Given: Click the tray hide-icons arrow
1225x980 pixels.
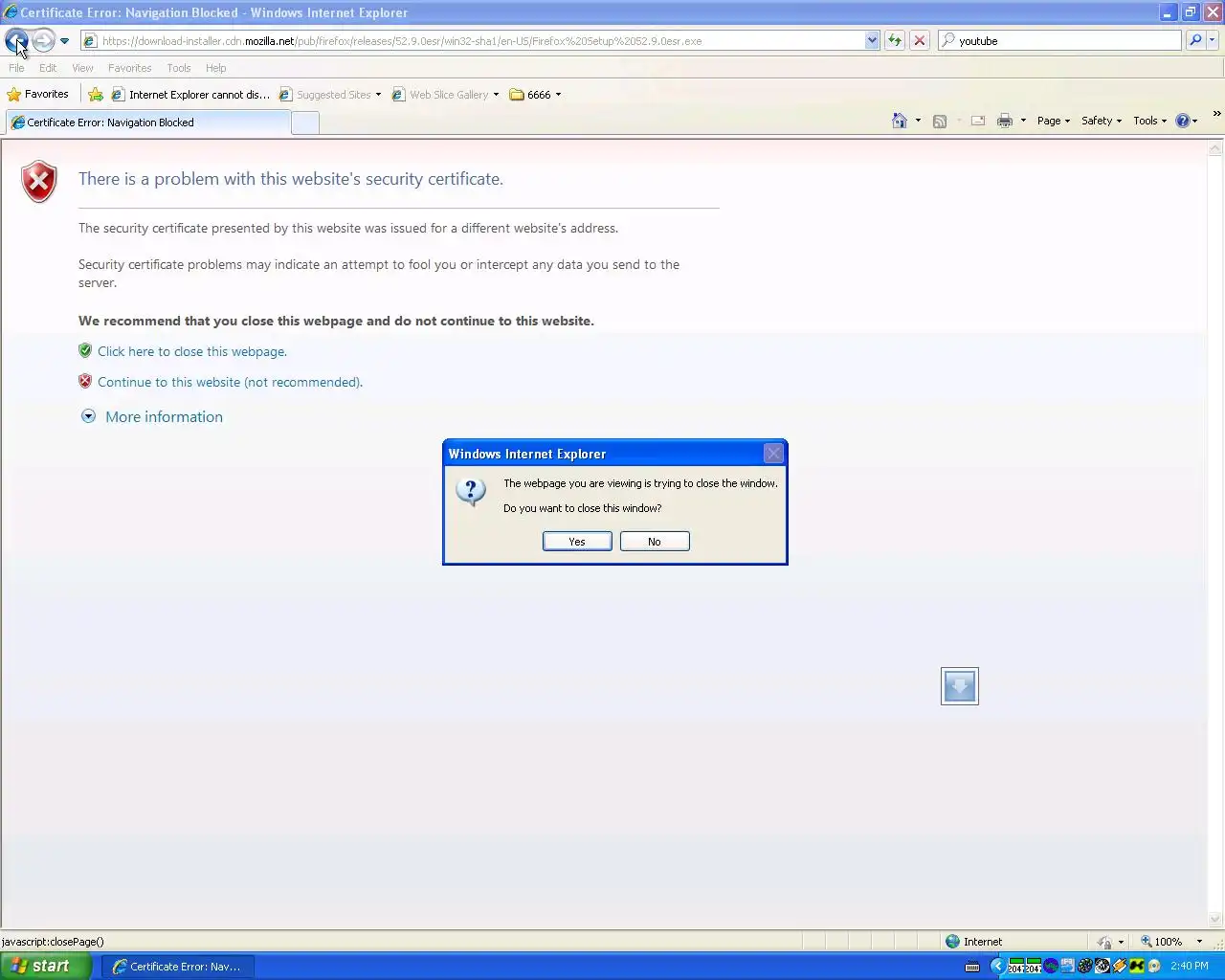Looking at the screenshot, I should click(x=997, y=967).
